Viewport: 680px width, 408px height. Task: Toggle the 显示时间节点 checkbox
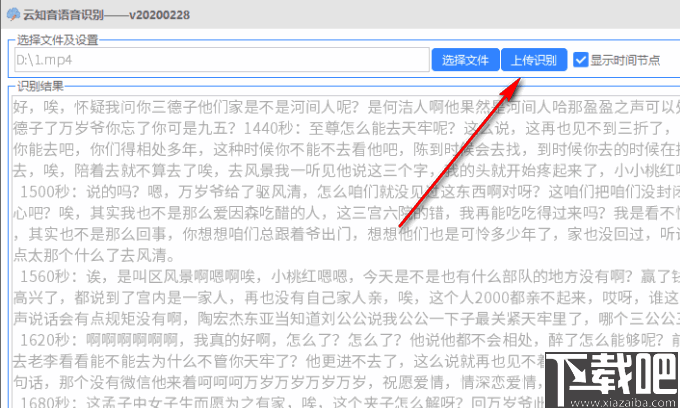coord(581,60)
